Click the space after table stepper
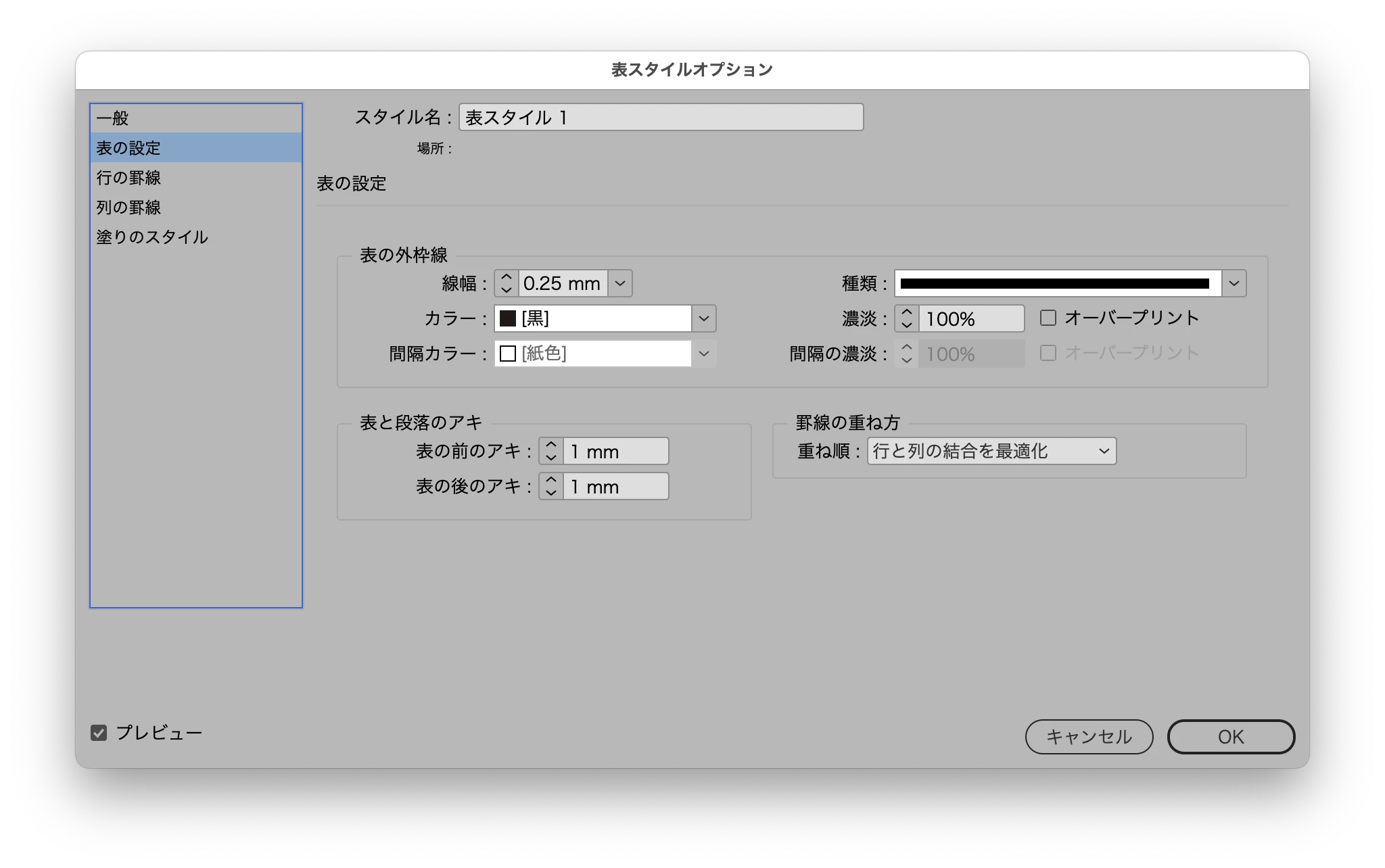This screenshot has width=1385, height=868. 551,486
